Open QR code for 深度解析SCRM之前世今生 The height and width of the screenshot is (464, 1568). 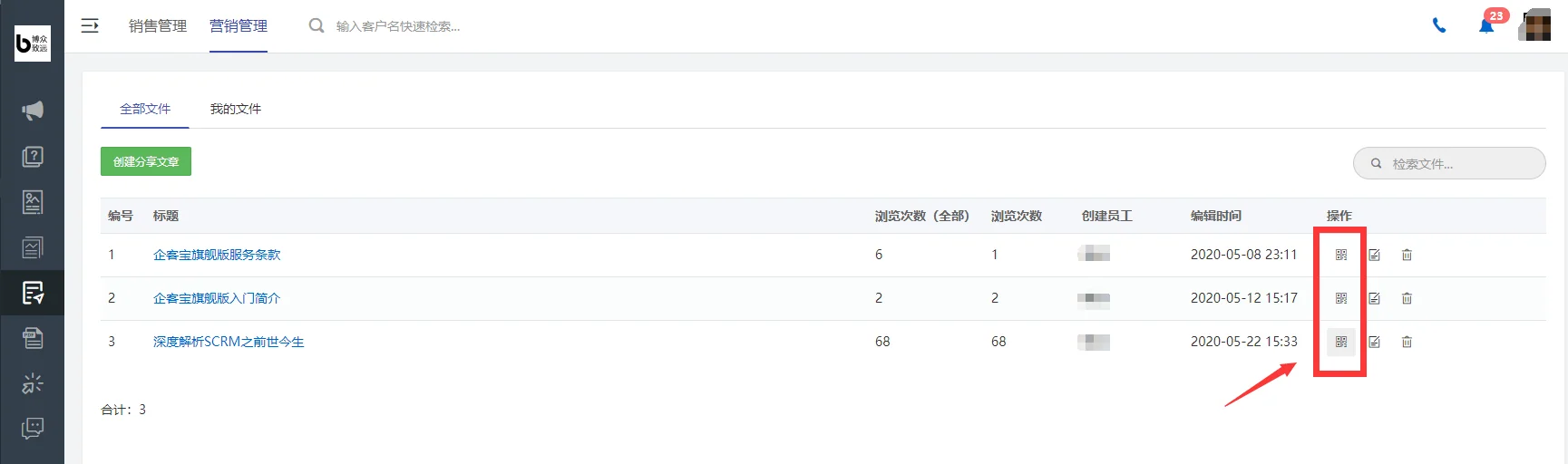click(x=1341, y=342)
